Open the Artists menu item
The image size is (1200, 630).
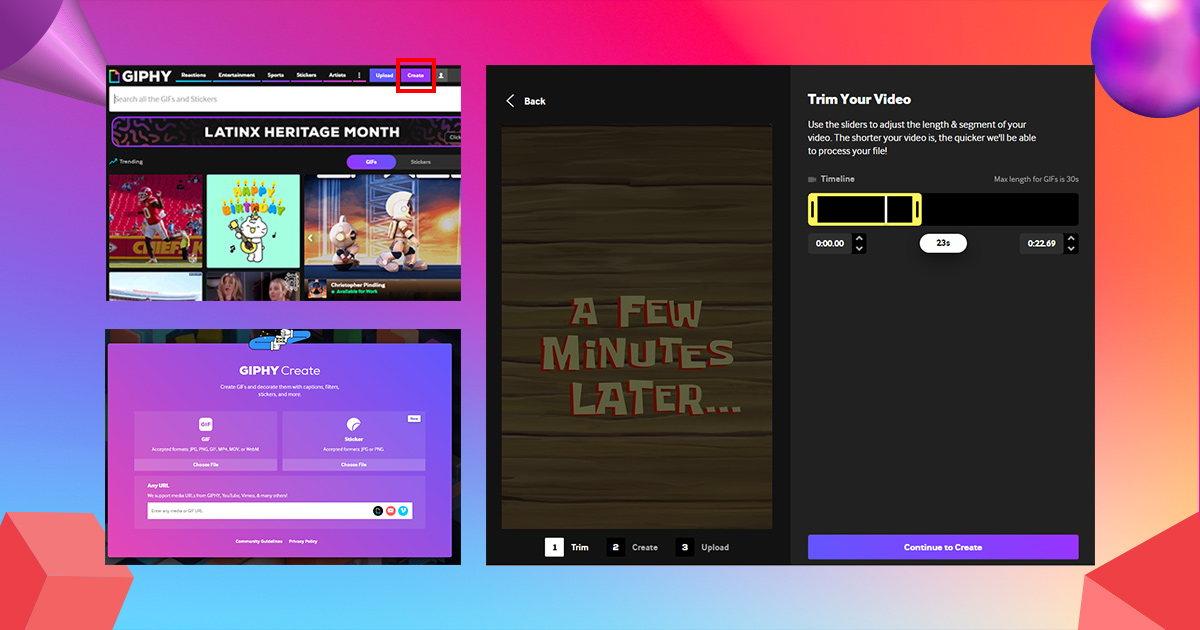[x=337, y=75]
